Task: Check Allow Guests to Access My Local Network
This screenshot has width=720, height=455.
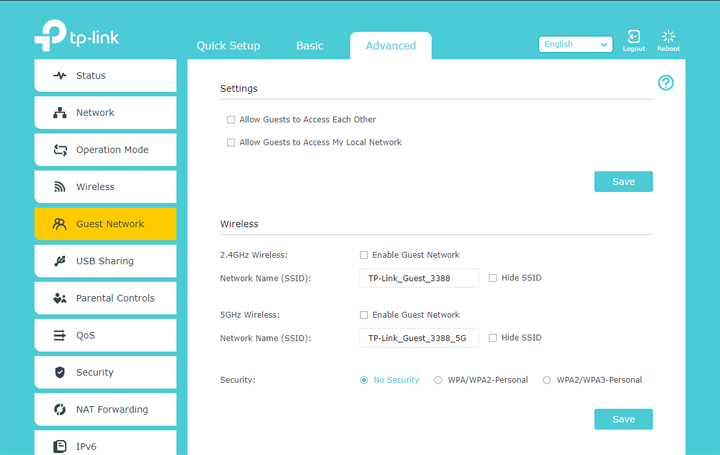Action: tap(231, 143)
